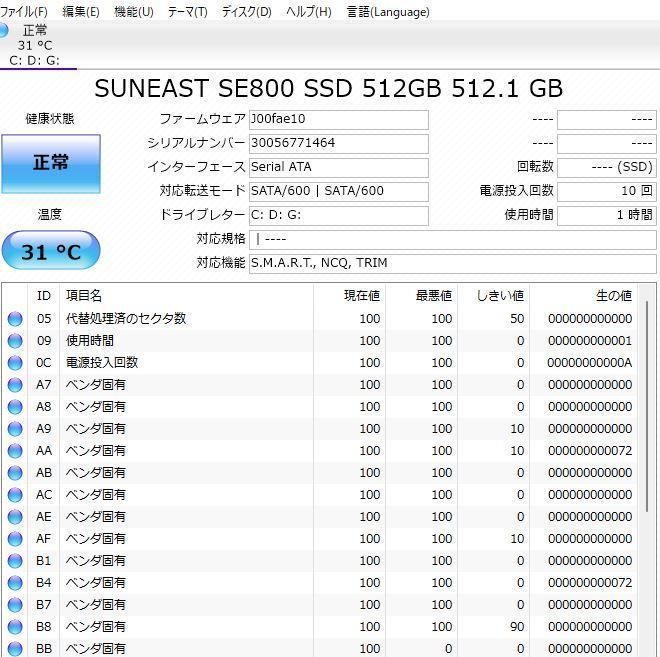Select the 使用時間 row name in table
Viewport: 660px width, 657px height.
point(90,340)
